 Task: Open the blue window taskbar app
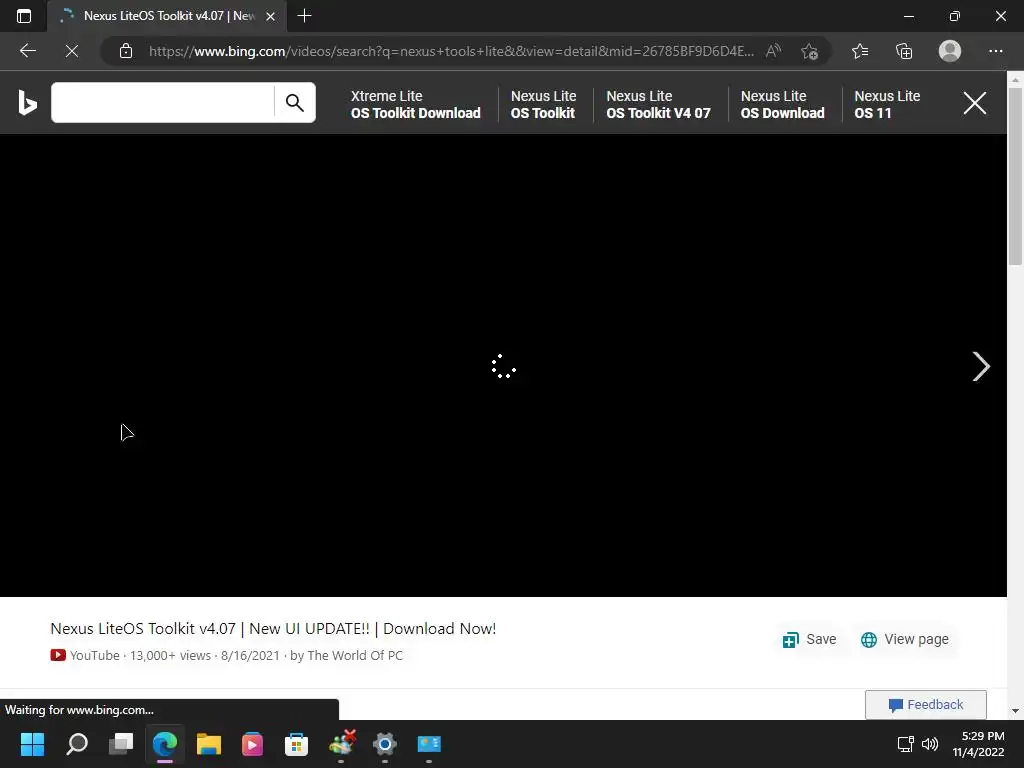tap(429, 744)
